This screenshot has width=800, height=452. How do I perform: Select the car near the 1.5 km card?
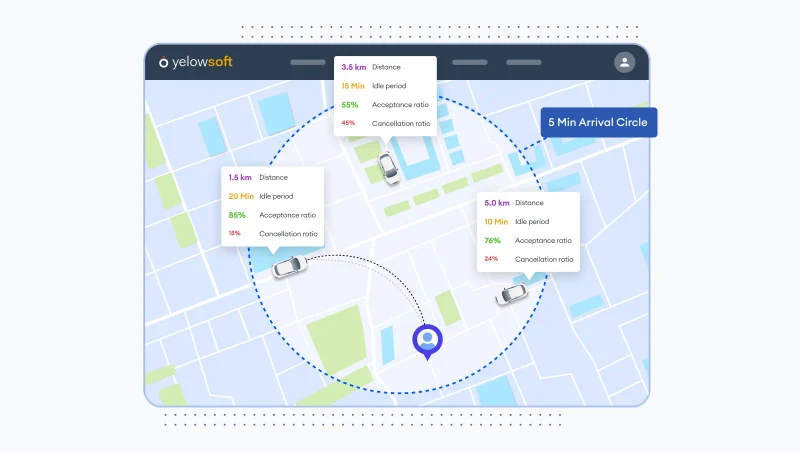287,267
